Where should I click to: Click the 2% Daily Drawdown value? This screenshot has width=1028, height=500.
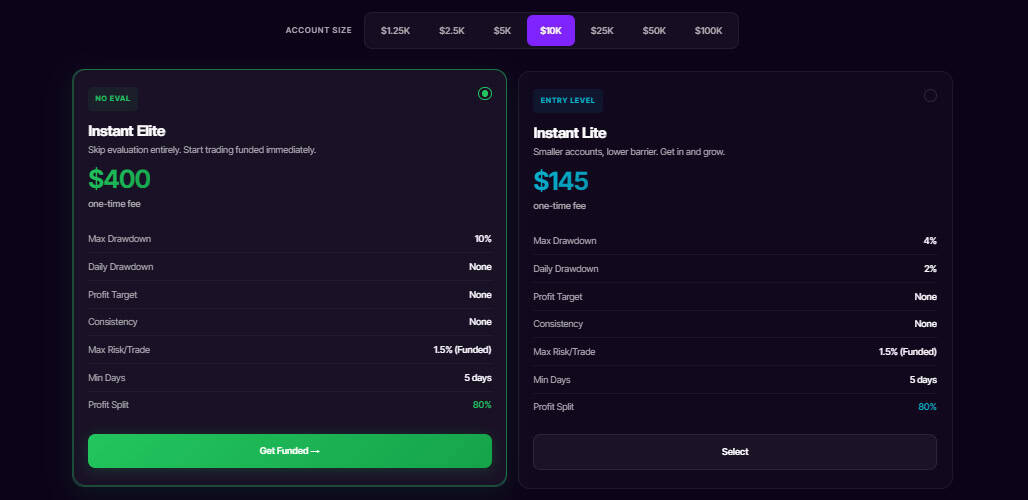pyautogui.click(x=930, y=269)
